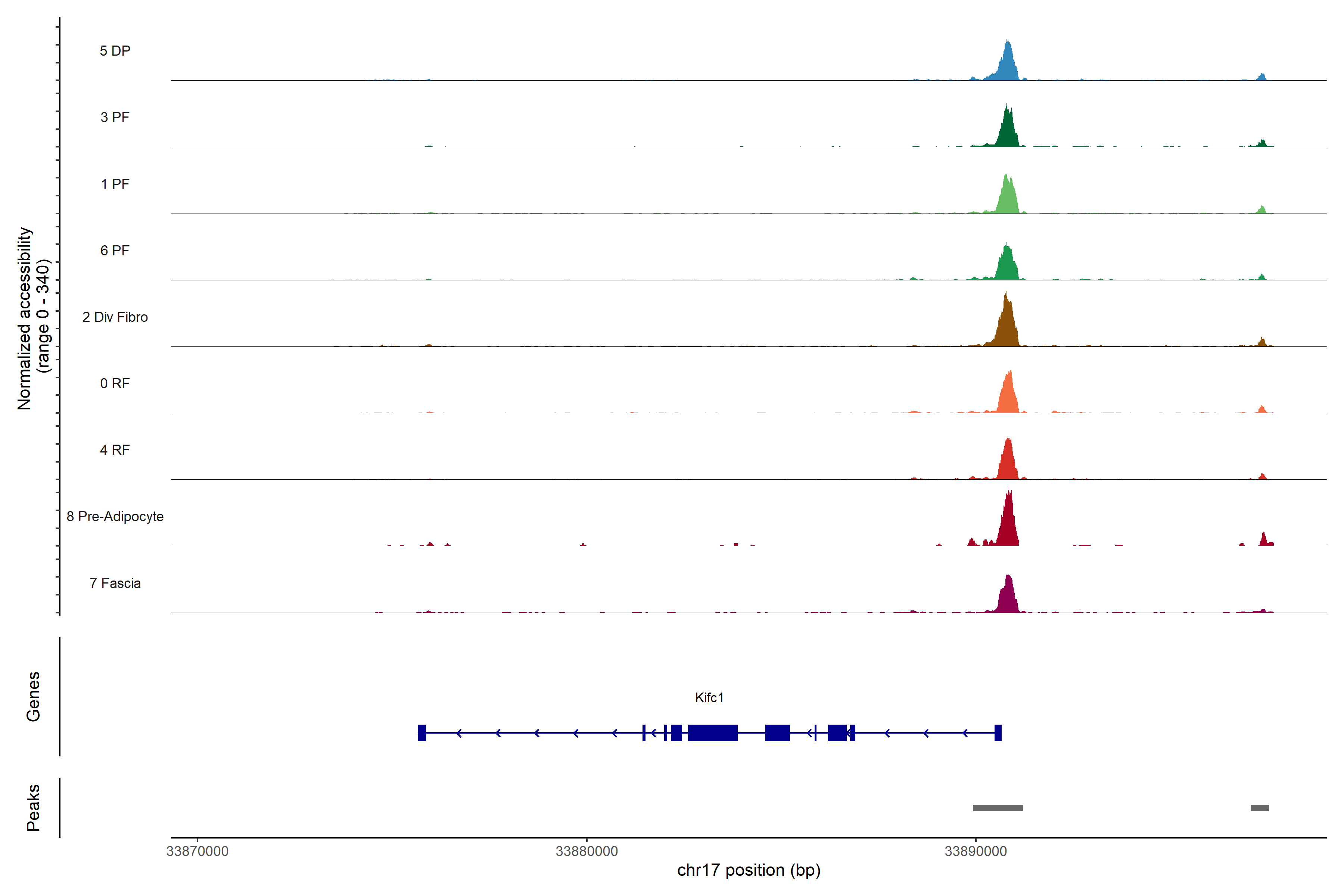Click the 6 PF track label
This screenshot has width=1344, height=896.
coord(115,250)
